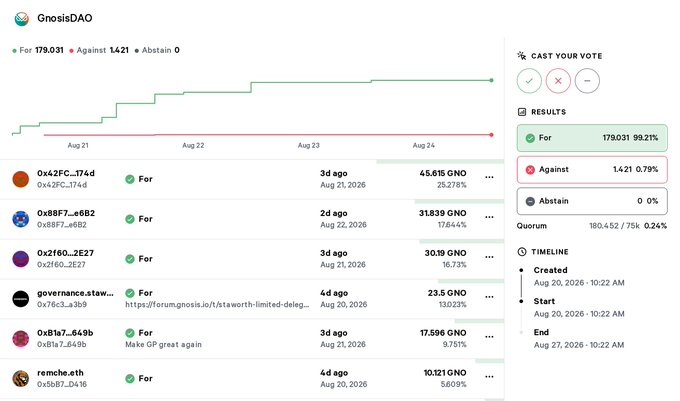Screen dimensions: 680x401
Task: Click the Created timeline marker dot
Action: pyautogui.click(x=521, y=270)
